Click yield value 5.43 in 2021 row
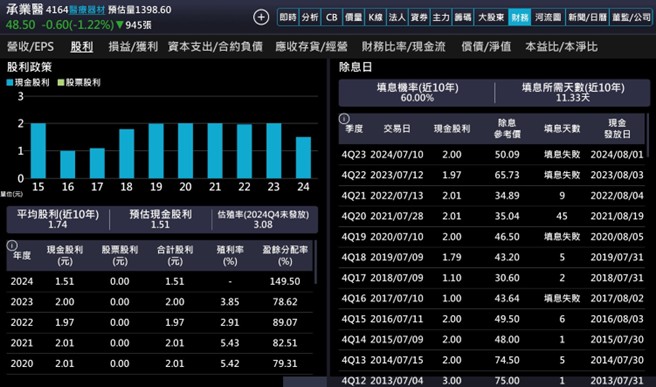This screenshot has width=656, height=387. click(x=230, y=343)
